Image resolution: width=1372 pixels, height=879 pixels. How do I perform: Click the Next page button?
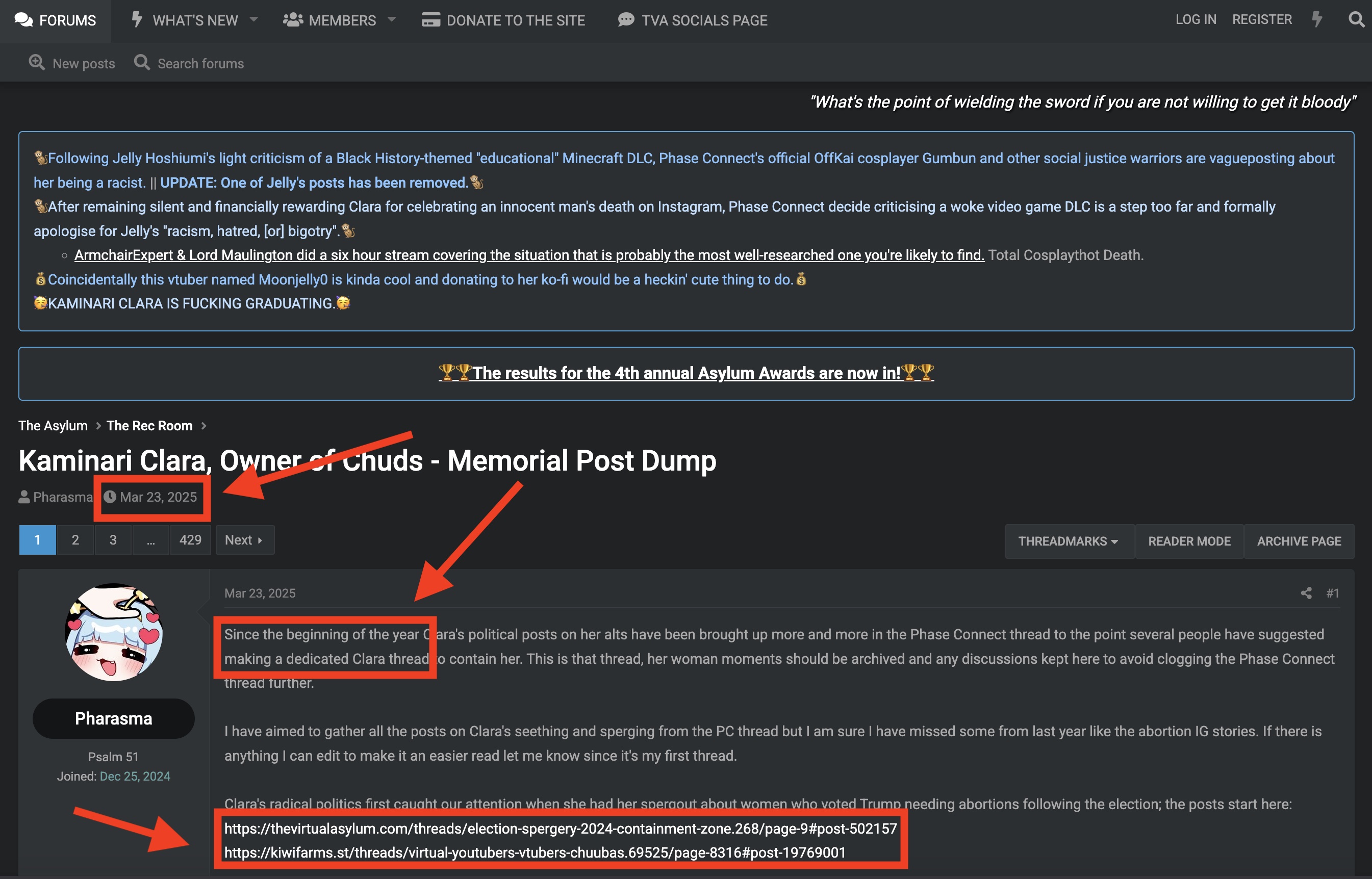point(244,540)
